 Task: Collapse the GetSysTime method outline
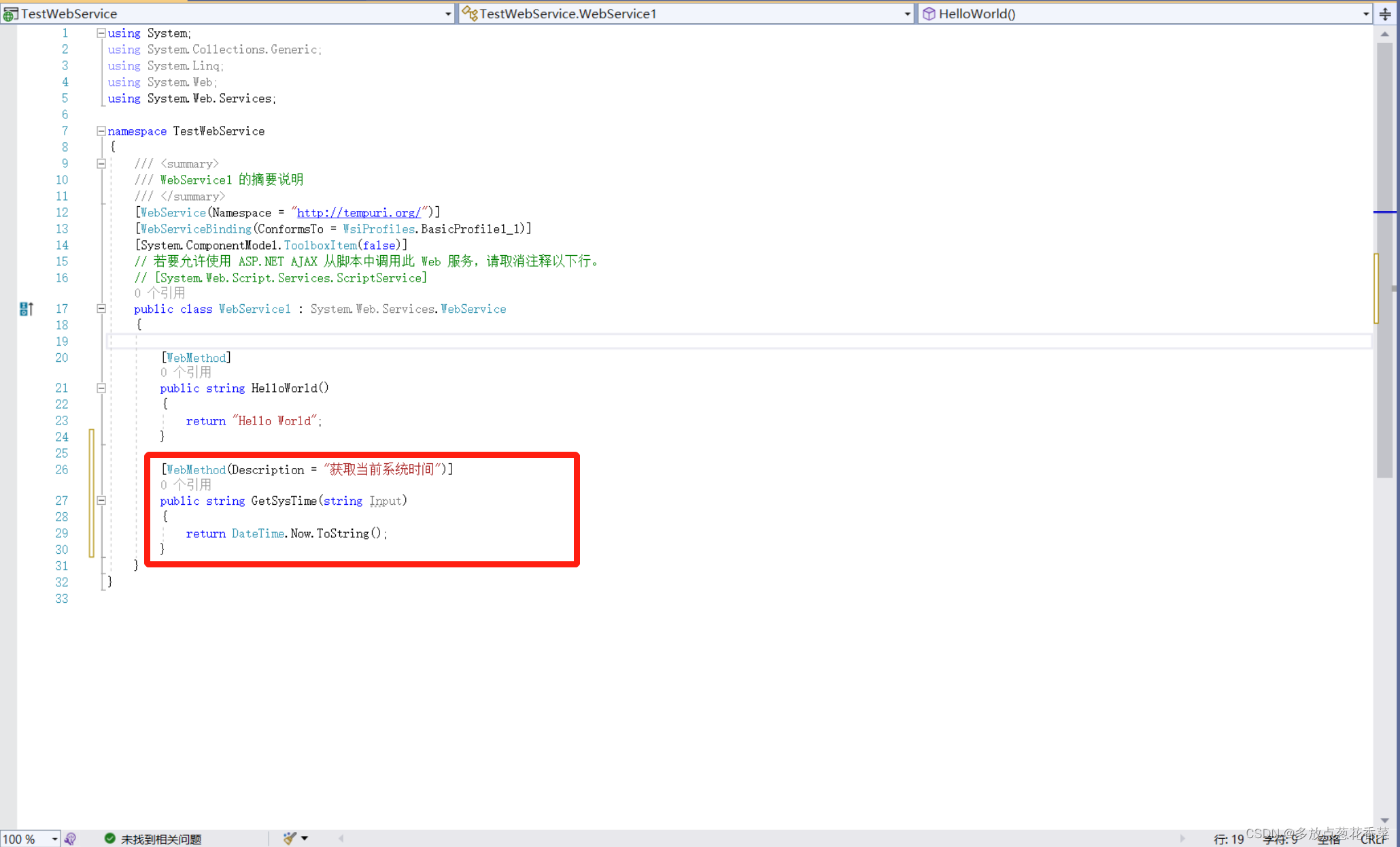[x=101, y=500]
